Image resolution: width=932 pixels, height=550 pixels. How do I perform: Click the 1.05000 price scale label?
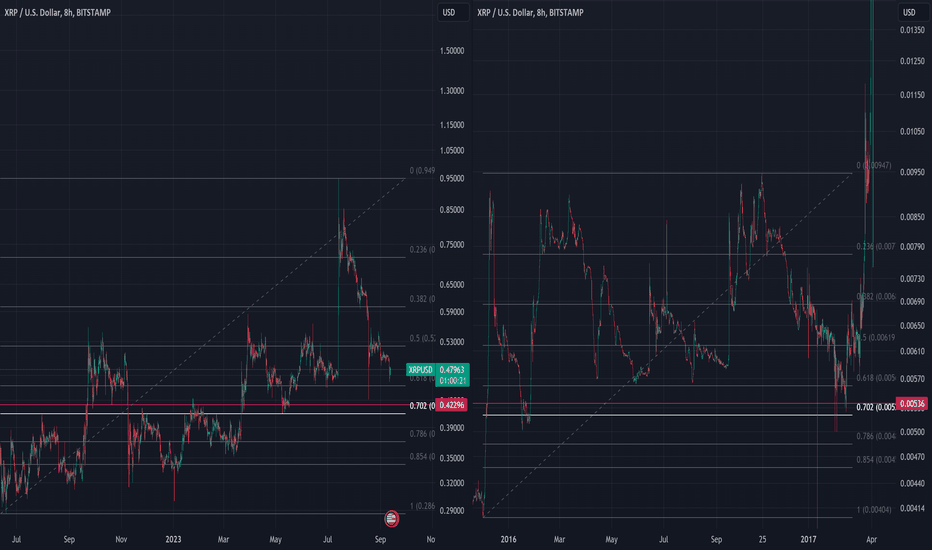click(x=452, y=150)
